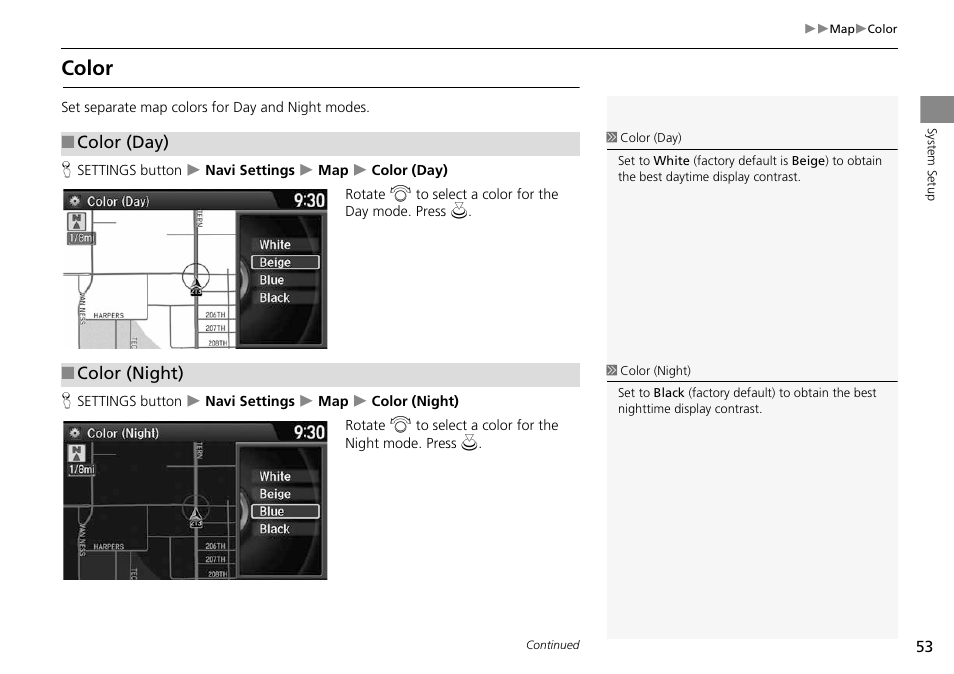
Task: Click the note icon beside Color (Night) sidebar
Action: [611, 370]
